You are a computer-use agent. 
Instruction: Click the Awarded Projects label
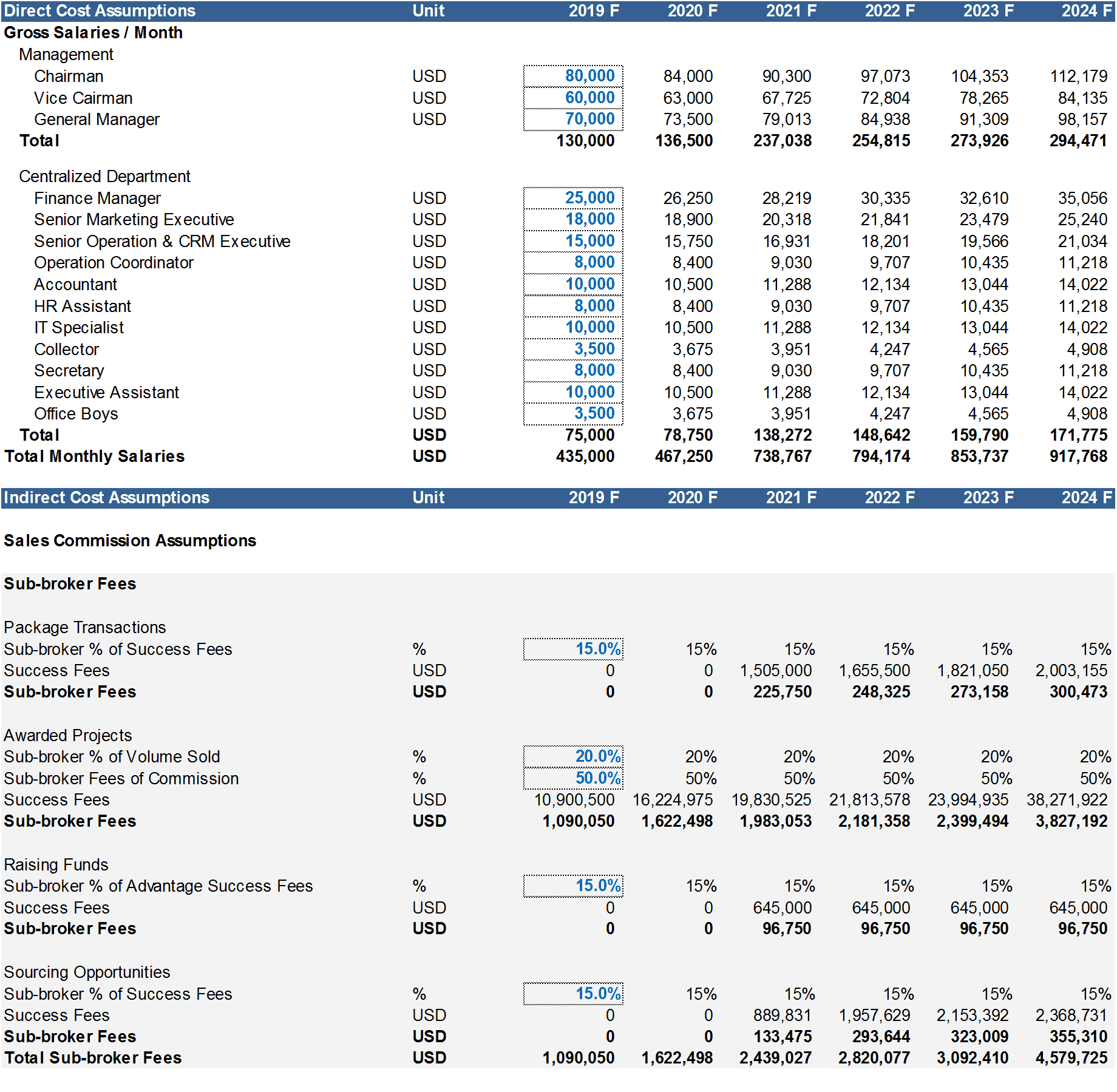tap(67, 736)
